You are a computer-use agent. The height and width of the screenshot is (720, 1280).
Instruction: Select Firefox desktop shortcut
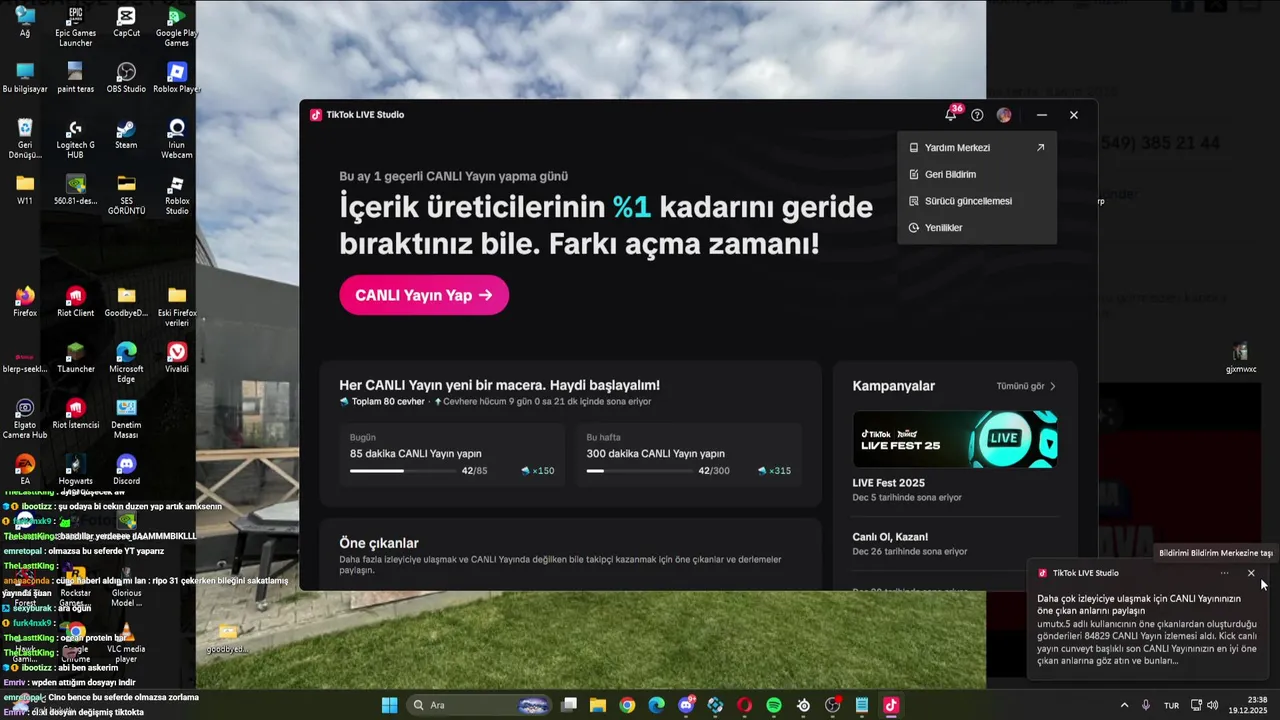pyautogui.click(x=25, y=302)
